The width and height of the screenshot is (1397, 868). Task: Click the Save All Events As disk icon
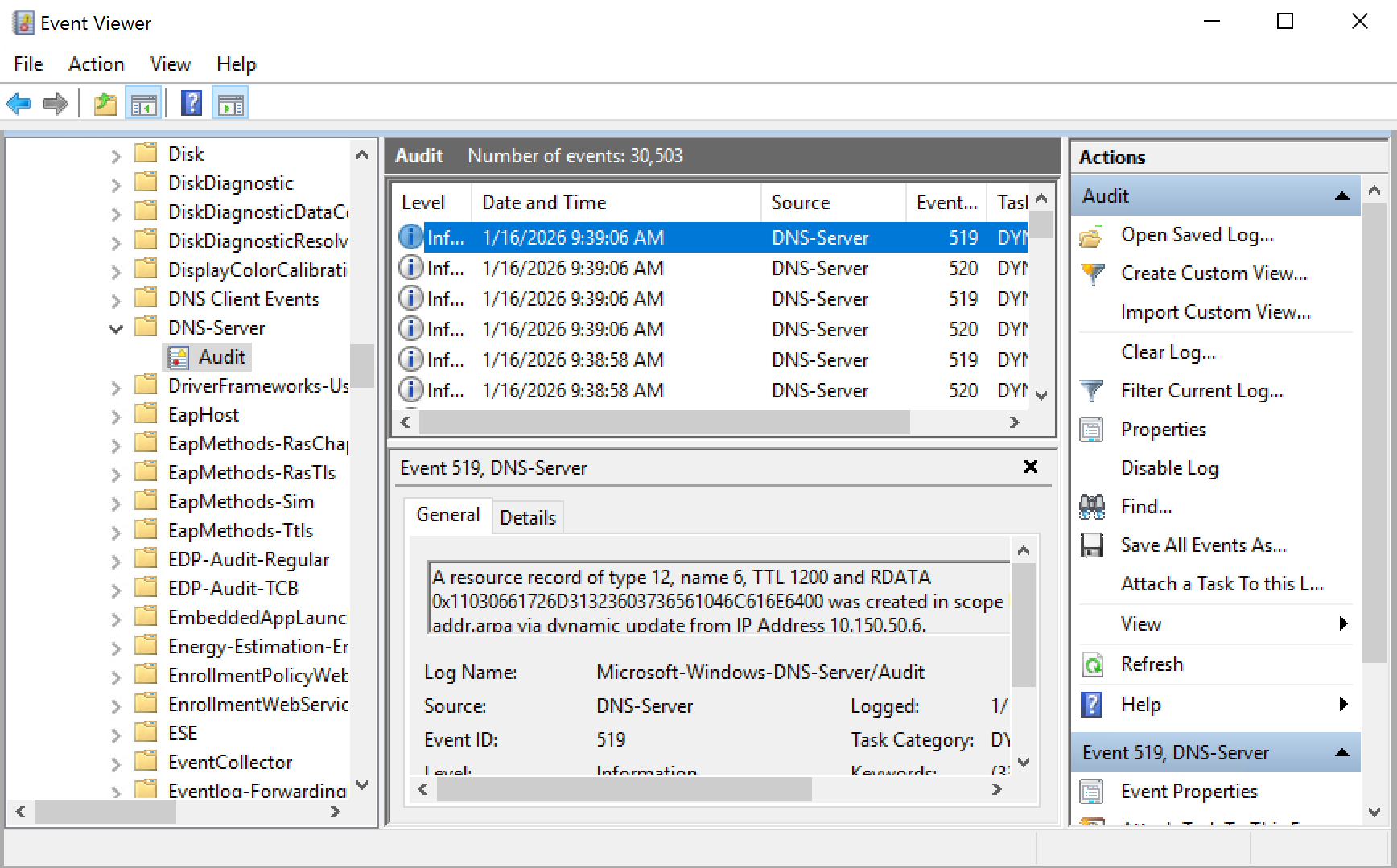[x=1092, y=545]
